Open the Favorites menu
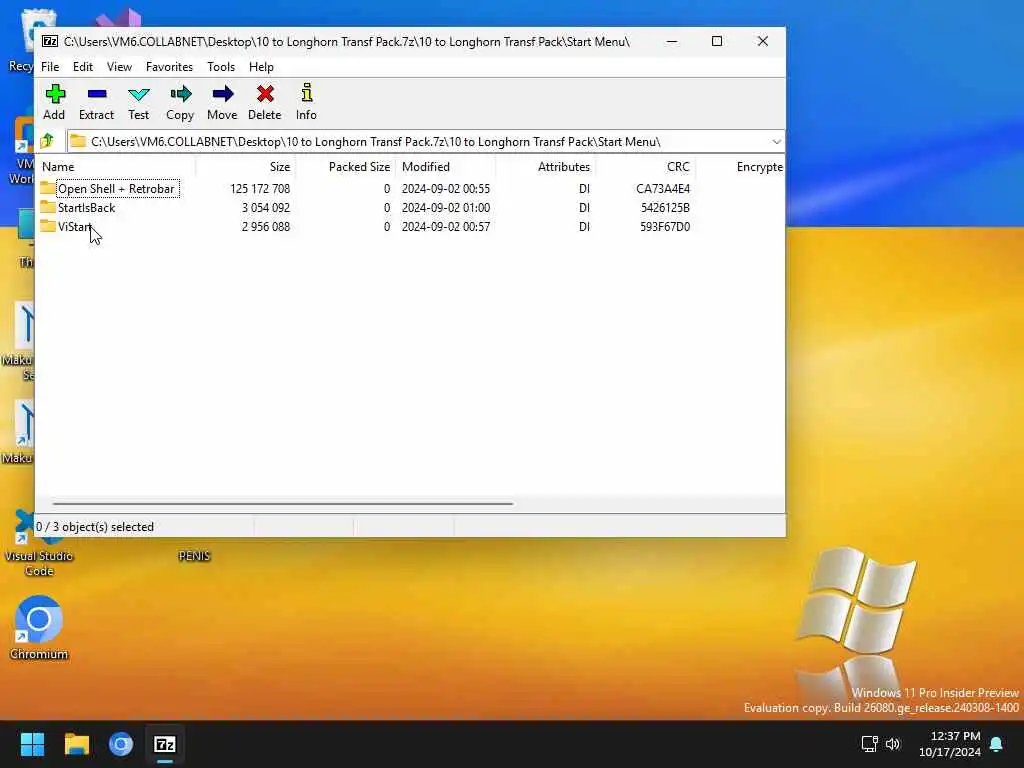The width and height of the screenshot is (1024, 768). (x=169, y=67)
